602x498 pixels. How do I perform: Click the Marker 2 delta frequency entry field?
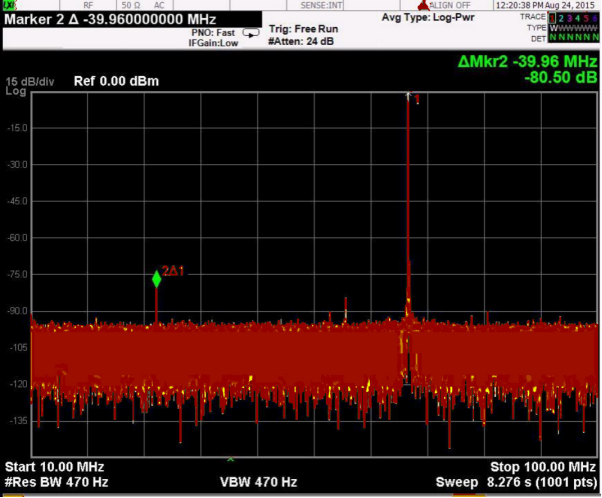[110, 19]
